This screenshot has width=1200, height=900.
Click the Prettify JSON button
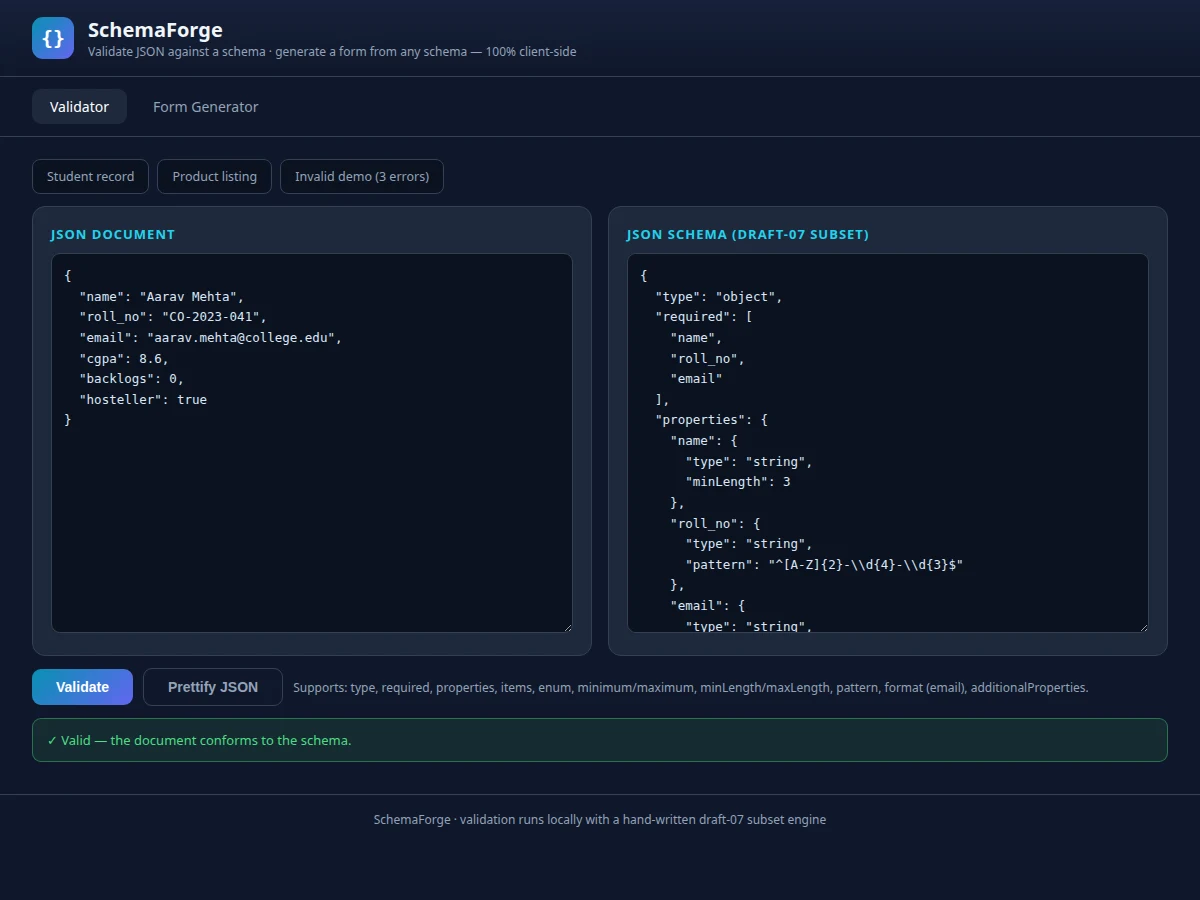click(213, 687)
